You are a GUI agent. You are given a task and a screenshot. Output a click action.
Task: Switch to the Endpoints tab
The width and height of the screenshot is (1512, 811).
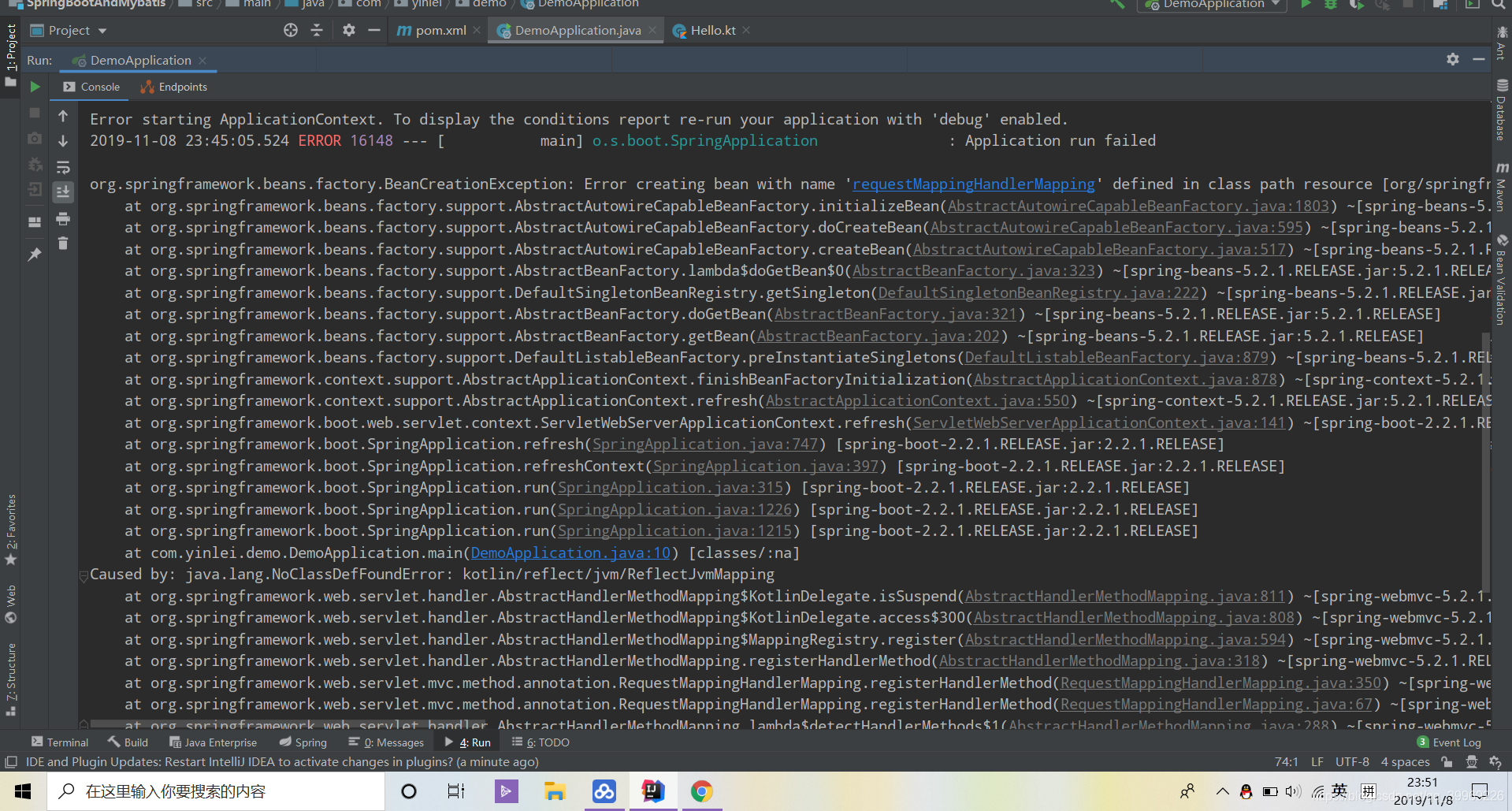point(173,87)
